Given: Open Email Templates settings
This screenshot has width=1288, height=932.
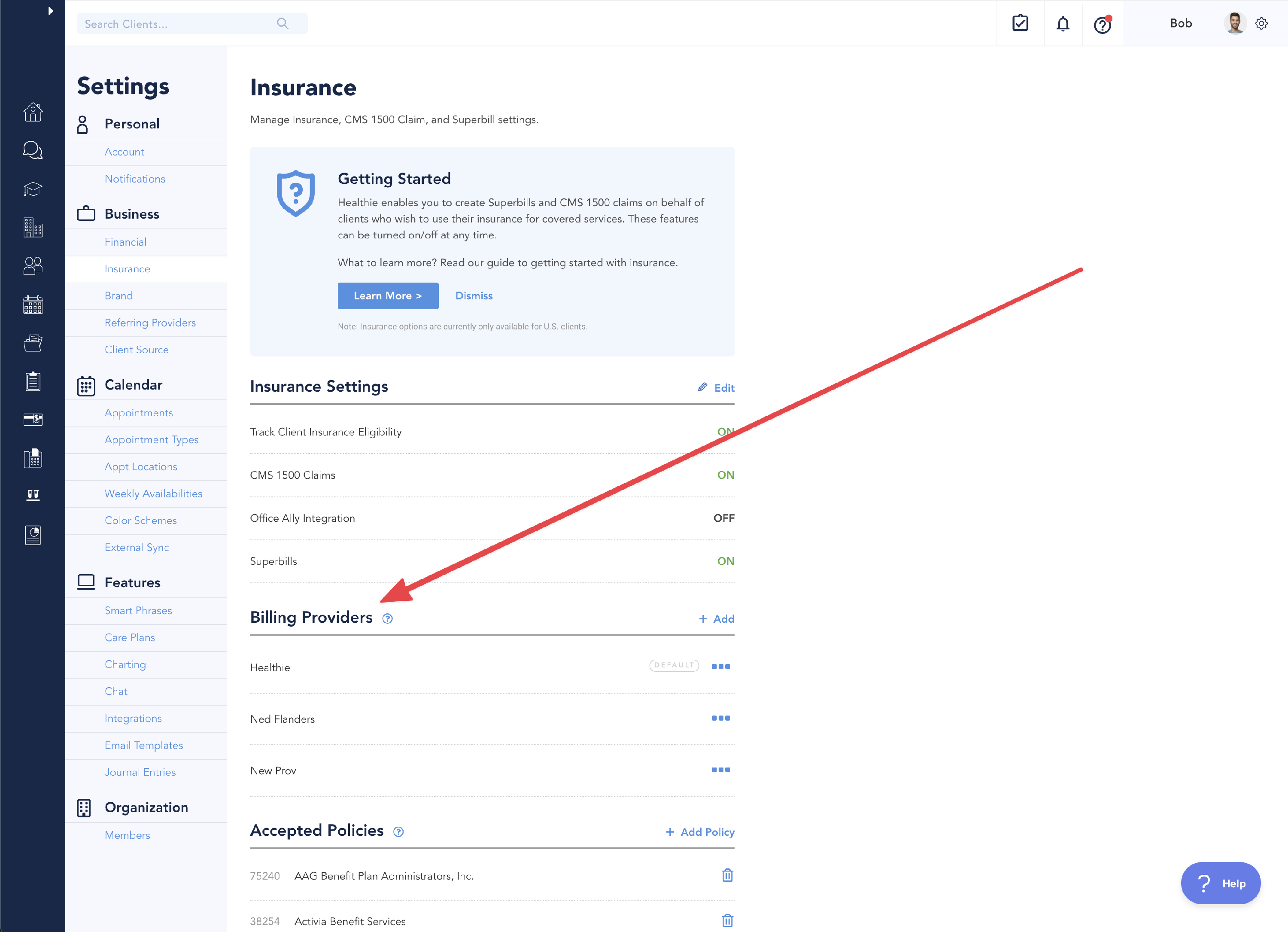Looking at the screenshot, I should pyautogui.click(x=144, y=746).
